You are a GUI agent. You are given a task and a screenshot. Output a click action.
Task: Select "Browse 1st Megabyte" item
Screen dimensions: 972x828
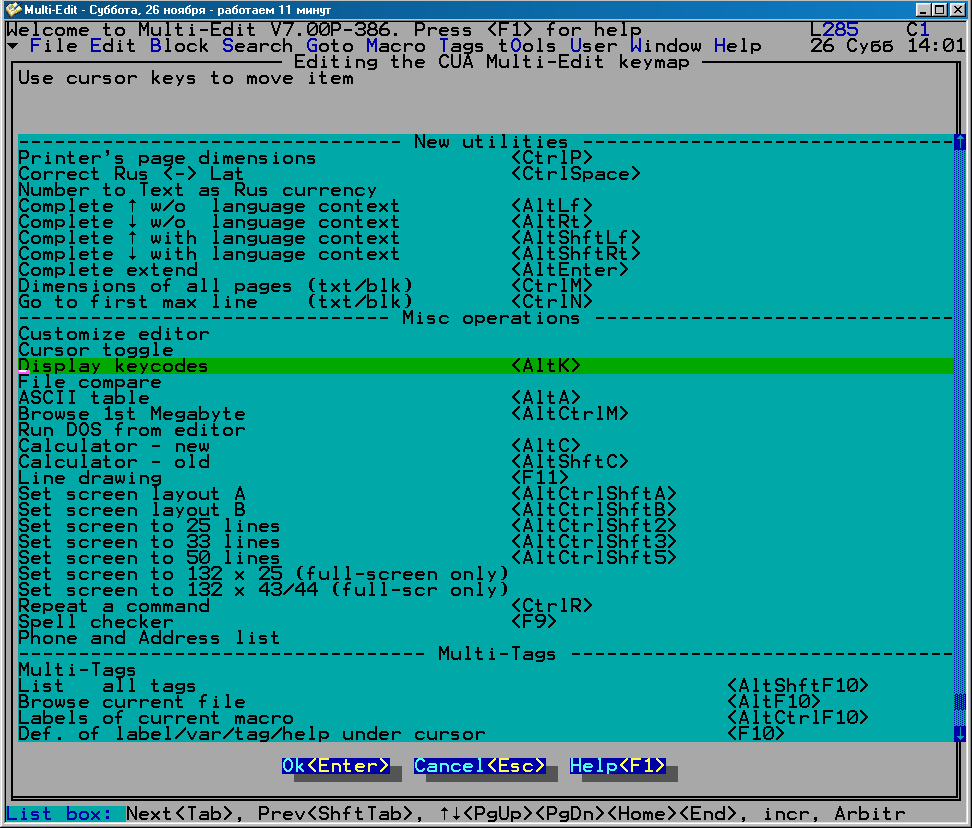point(485,414)
